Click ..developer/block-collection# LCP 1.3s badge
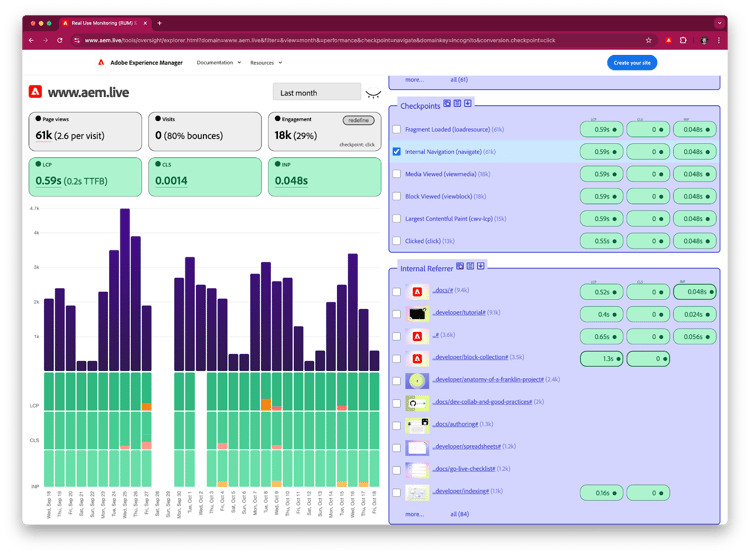 601,359
